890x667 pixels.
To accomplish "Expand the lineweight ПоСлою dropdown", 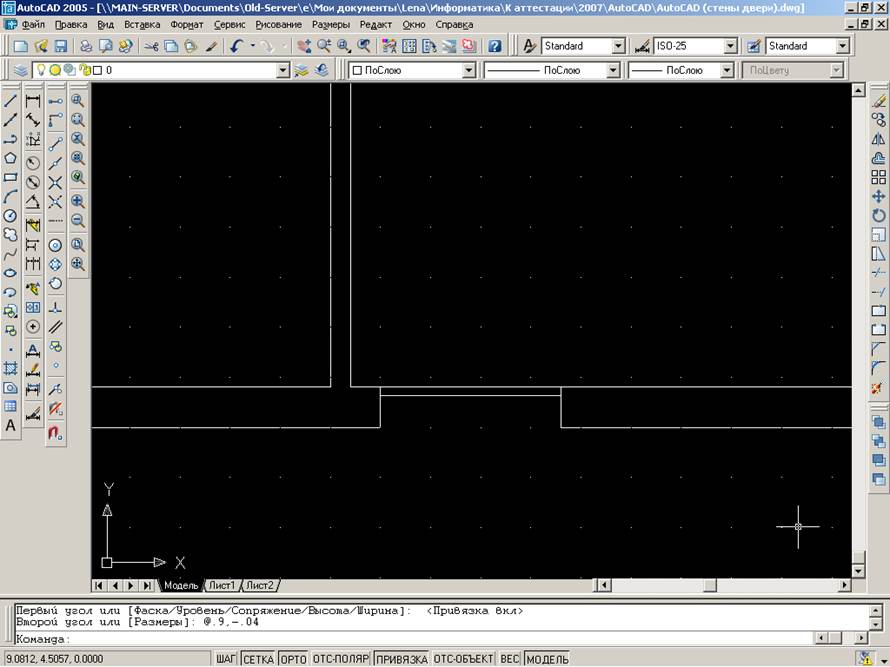I will coord(727,70).
